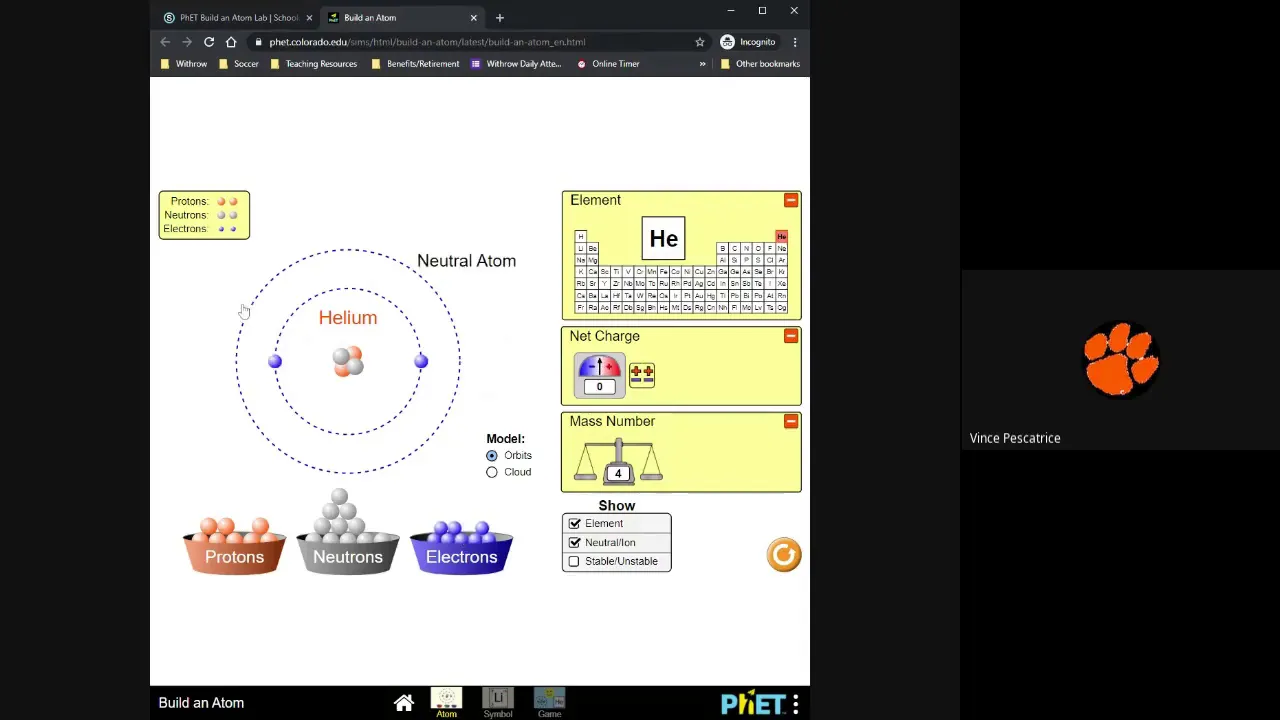Click the Helium label in the atom
The width and height of the screenshot is (1280, 720).
[348, 318]
